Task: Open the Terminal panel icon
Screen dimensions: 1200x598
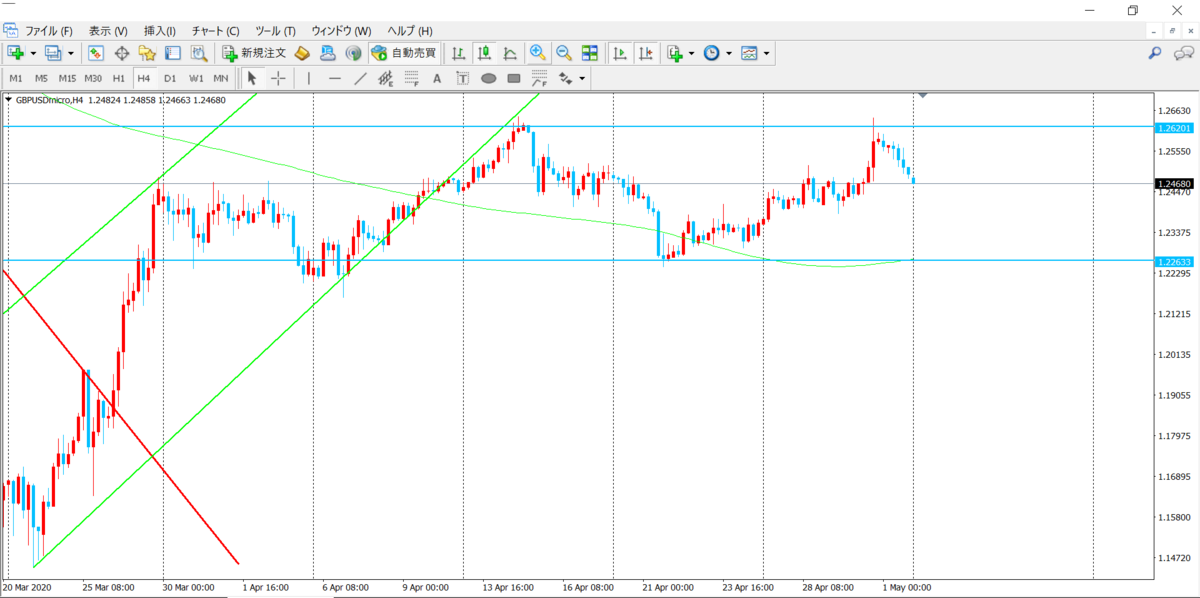Action: (172, 53)
